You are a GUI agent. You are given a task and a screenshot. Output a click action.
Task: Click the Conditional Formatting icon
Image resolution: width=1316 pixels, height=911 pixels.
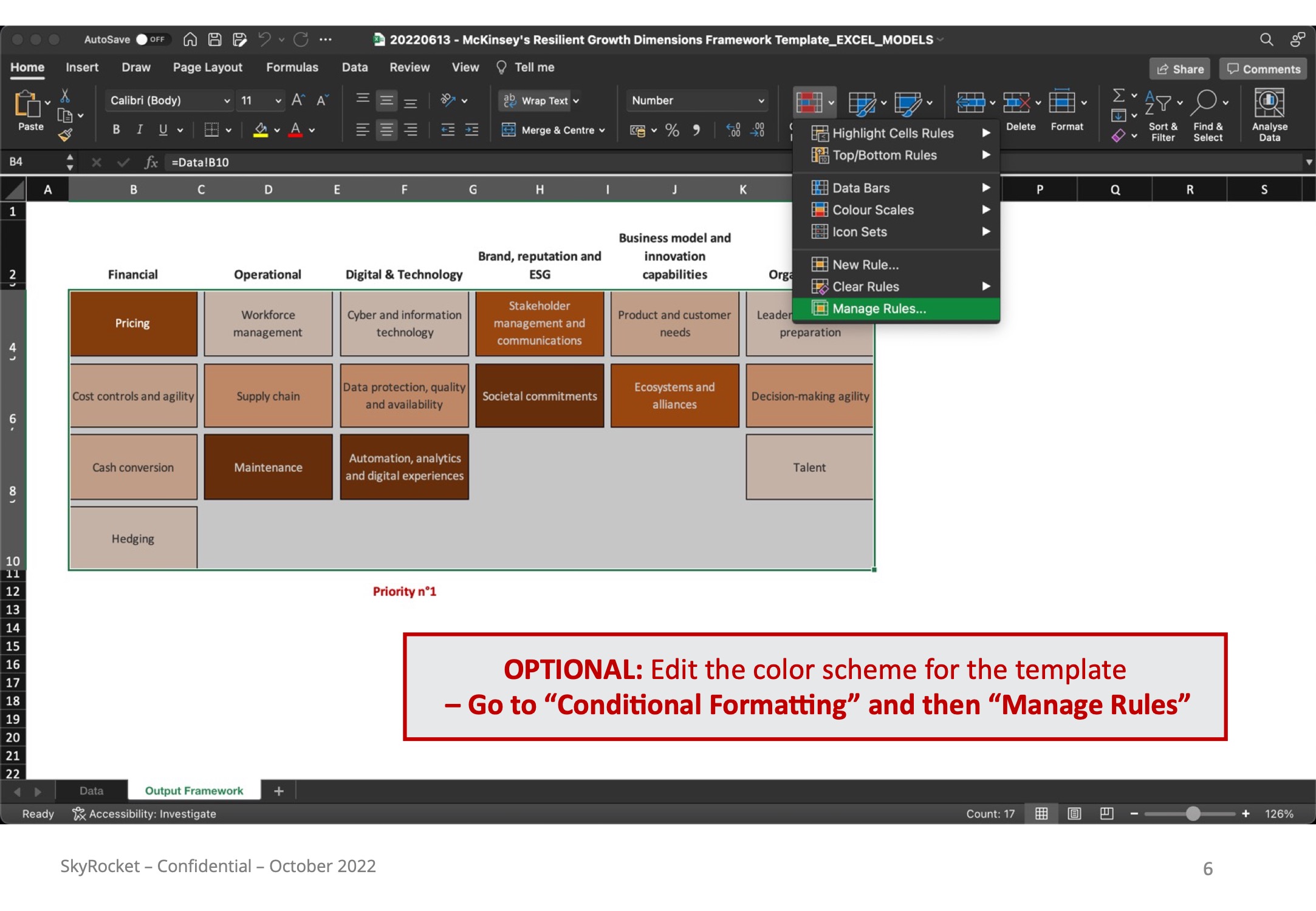(x=809, y=103)
